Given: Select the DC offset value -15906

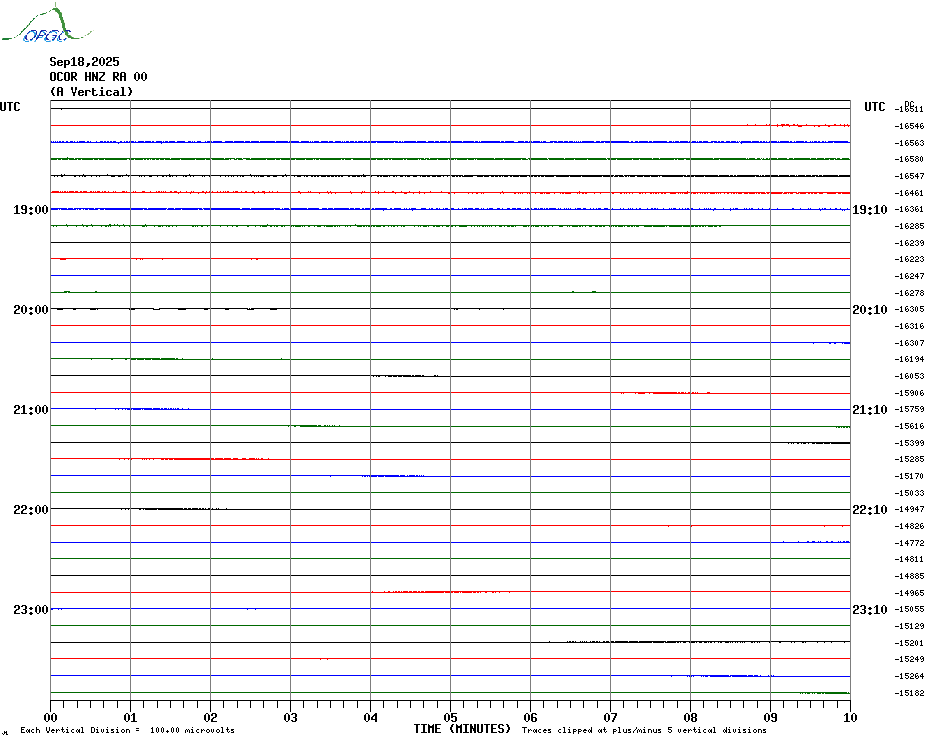Looking at the screenshot, I should (909, 393).
